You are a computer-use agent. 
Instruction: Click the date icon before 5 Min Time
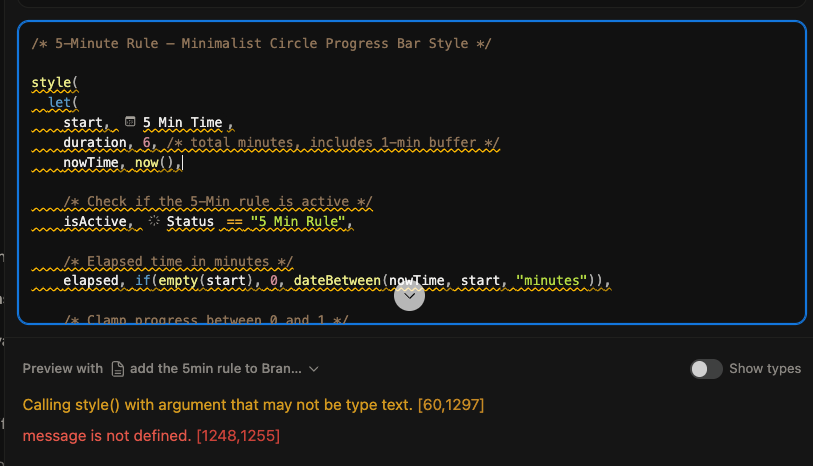130,122
